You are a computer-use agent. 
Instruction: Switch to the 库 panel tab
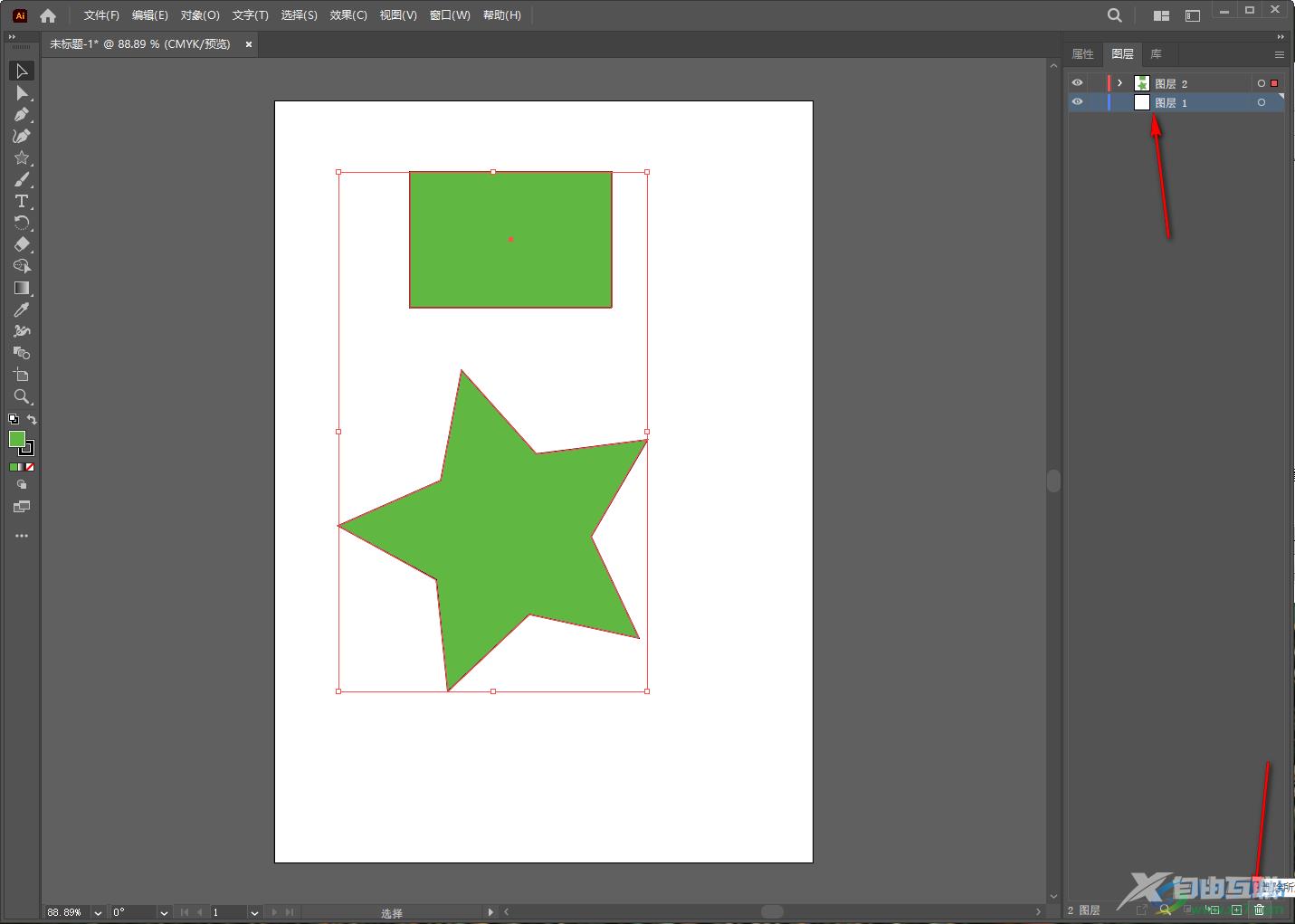[1156, 54]
